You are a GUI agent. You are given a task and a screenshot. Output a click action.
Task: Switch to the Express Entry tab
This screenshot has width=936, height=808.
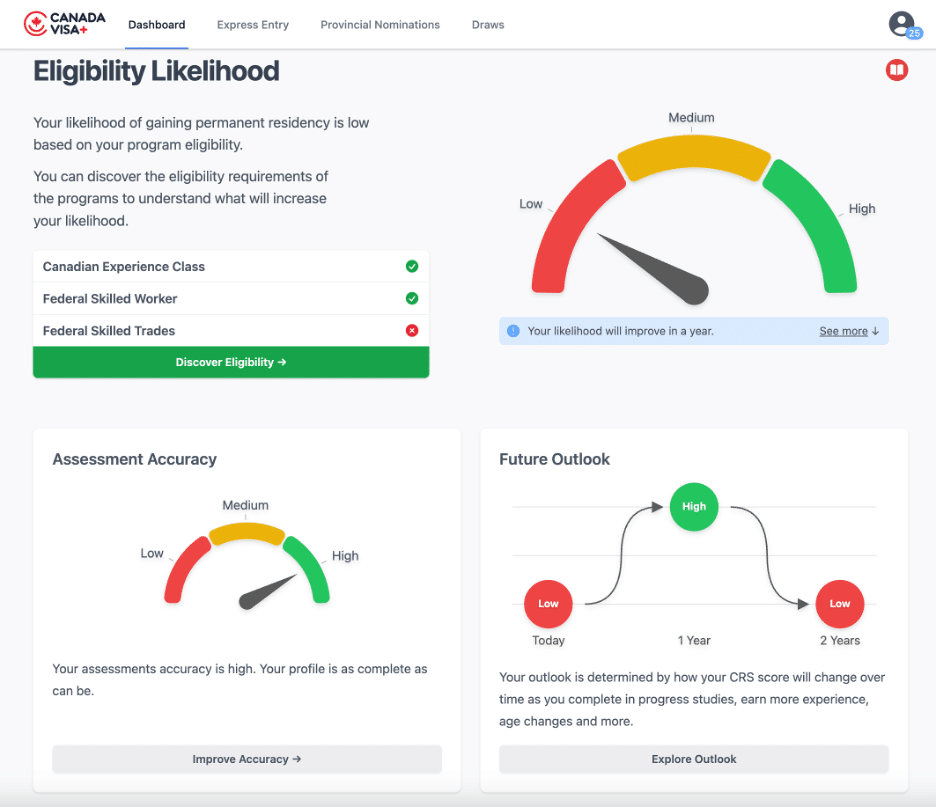click(x=253, y=25)
